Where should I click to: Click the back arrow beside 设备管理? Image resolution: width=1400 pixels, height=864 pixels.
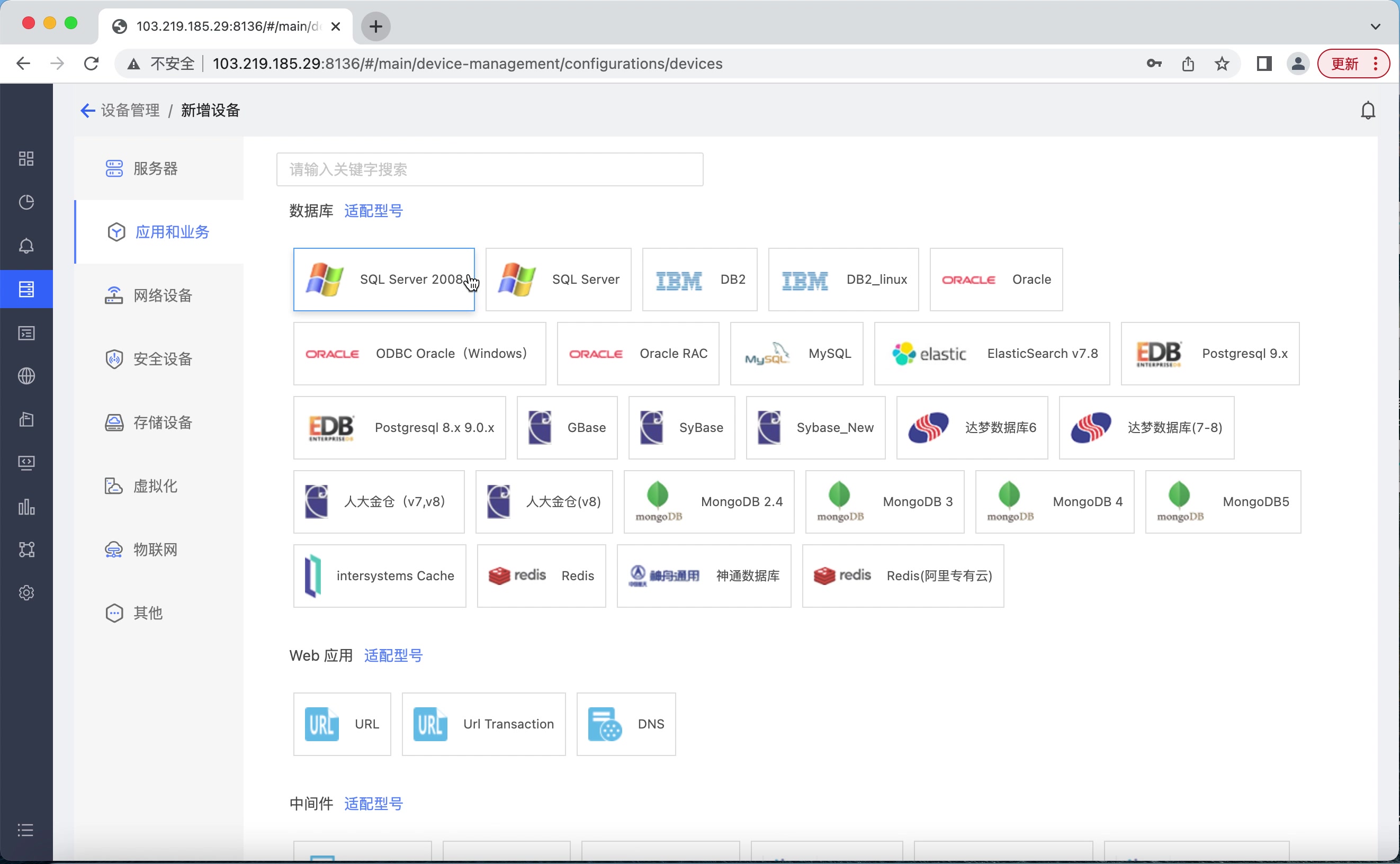(x=87, y=110)
